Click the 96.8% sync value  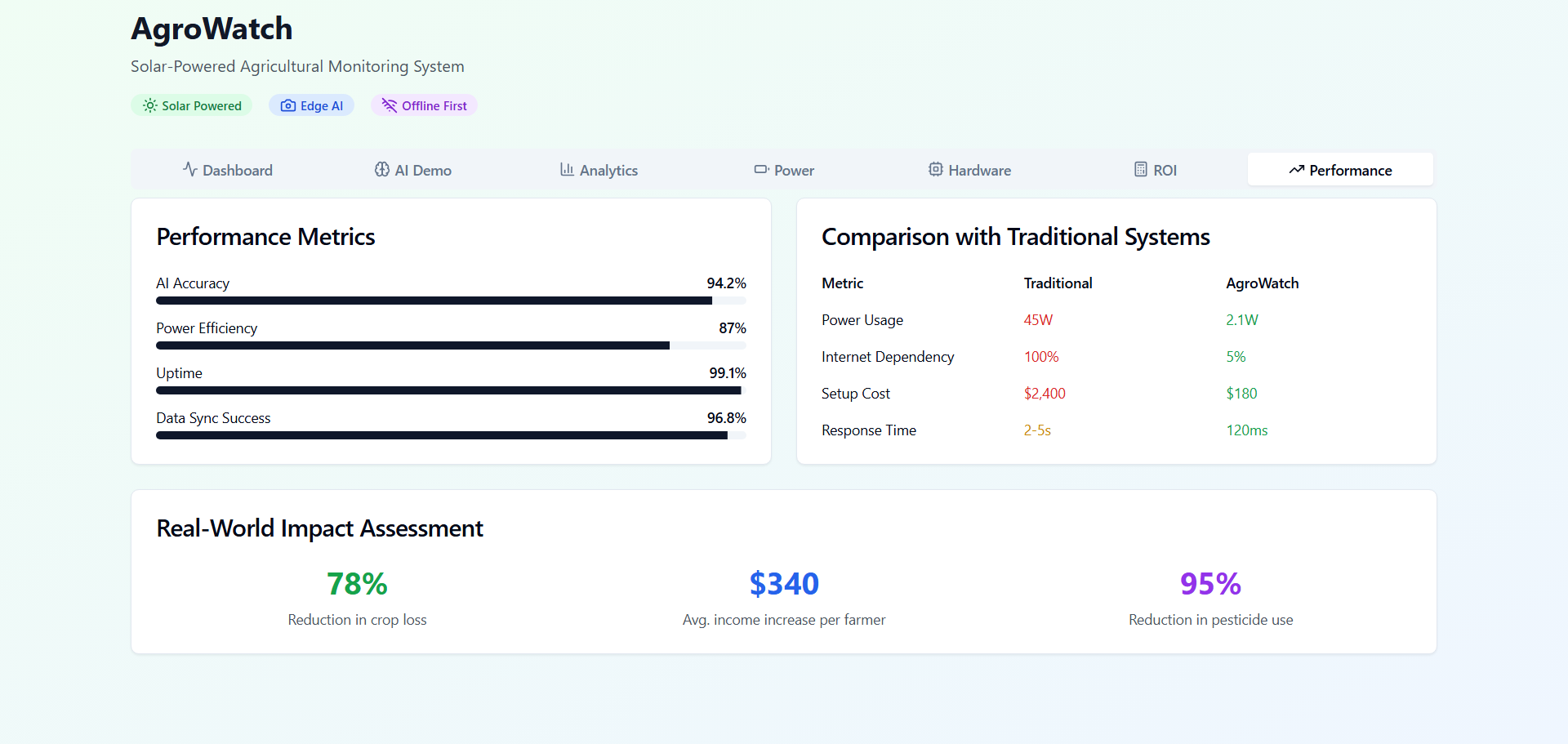click(x=727, y=418)
